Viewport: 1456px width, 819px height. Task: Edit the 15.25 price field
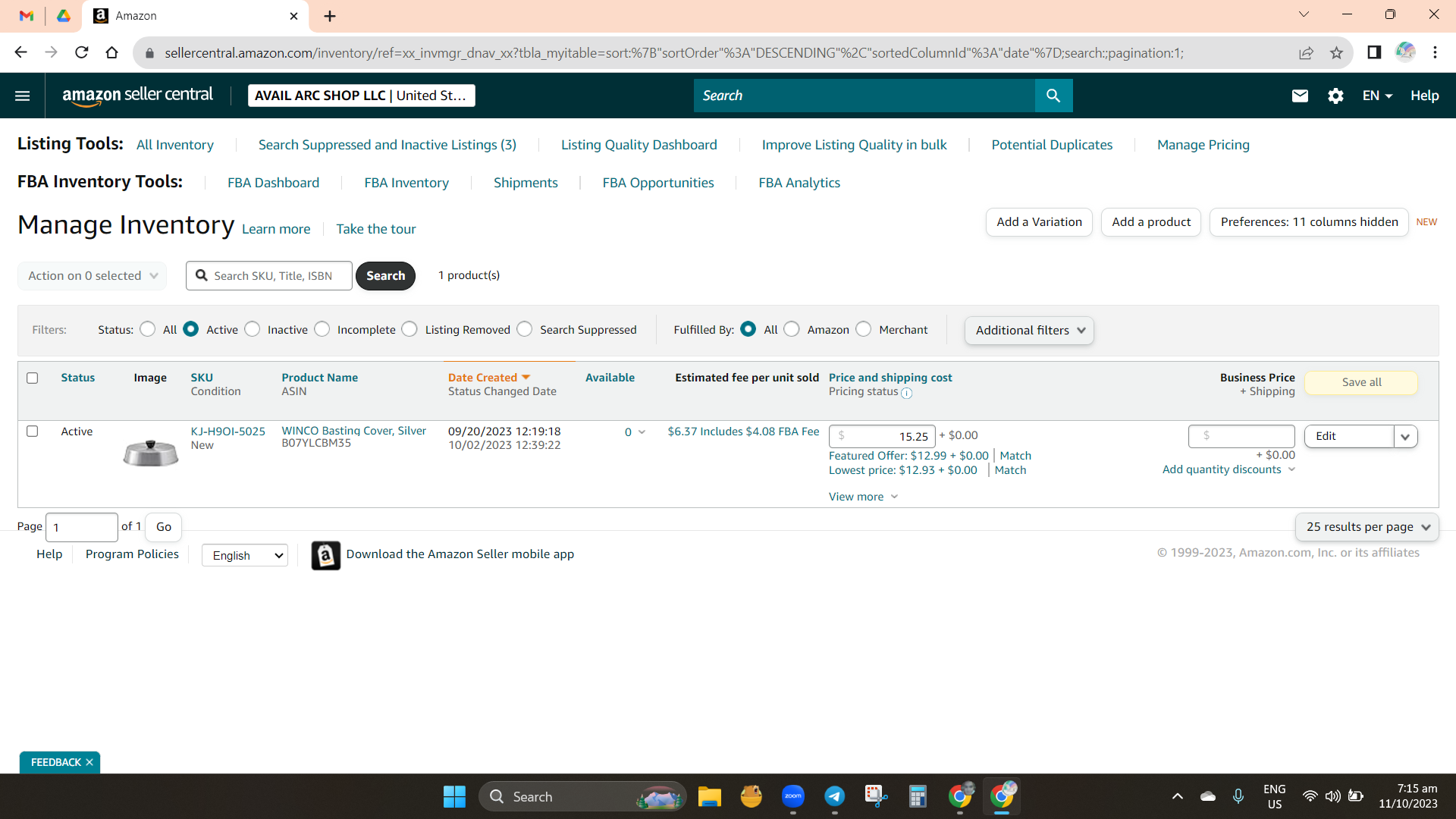[x=882, y=437]
